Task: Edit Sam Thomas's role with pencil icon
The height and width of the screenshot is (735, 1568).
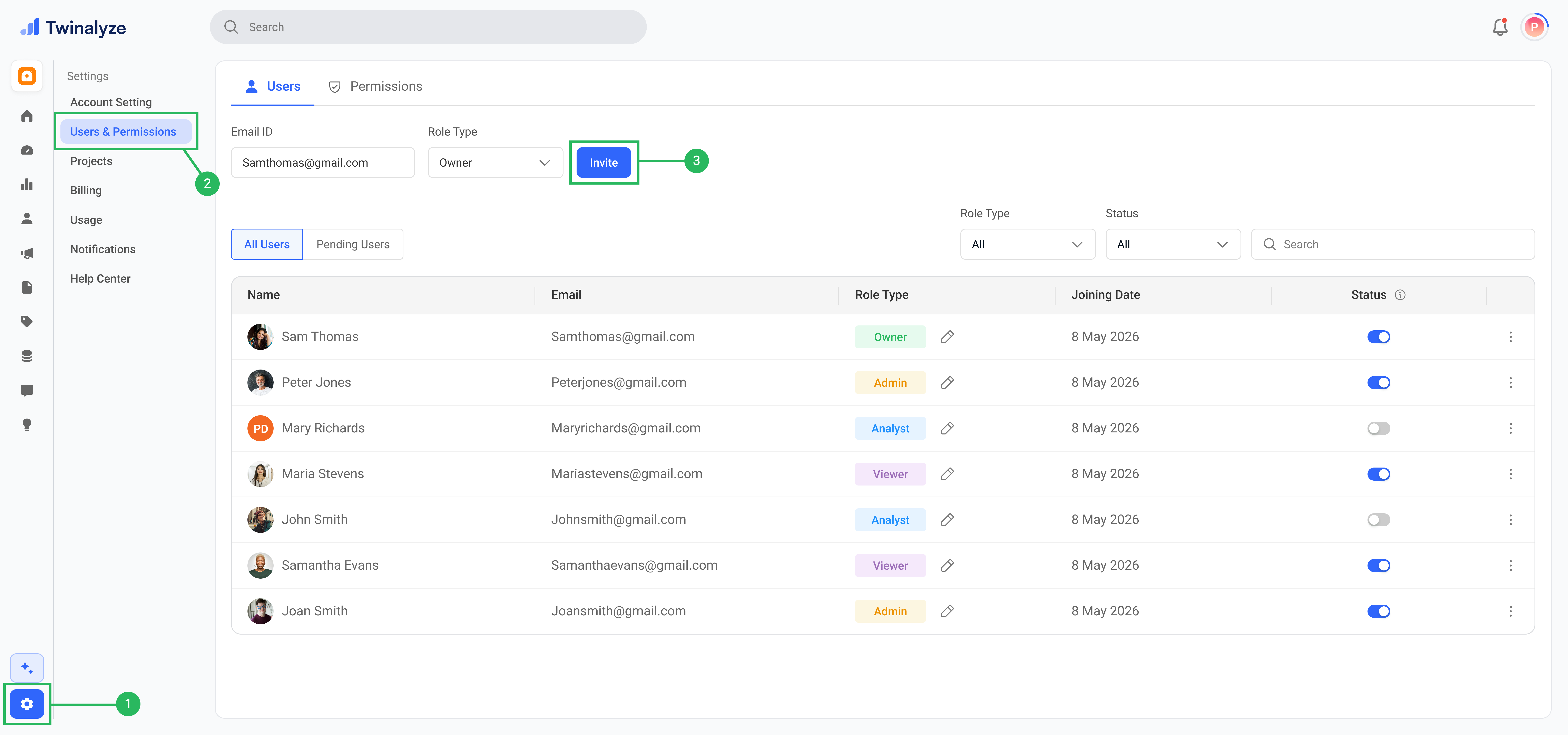Action: click(947, 337)
